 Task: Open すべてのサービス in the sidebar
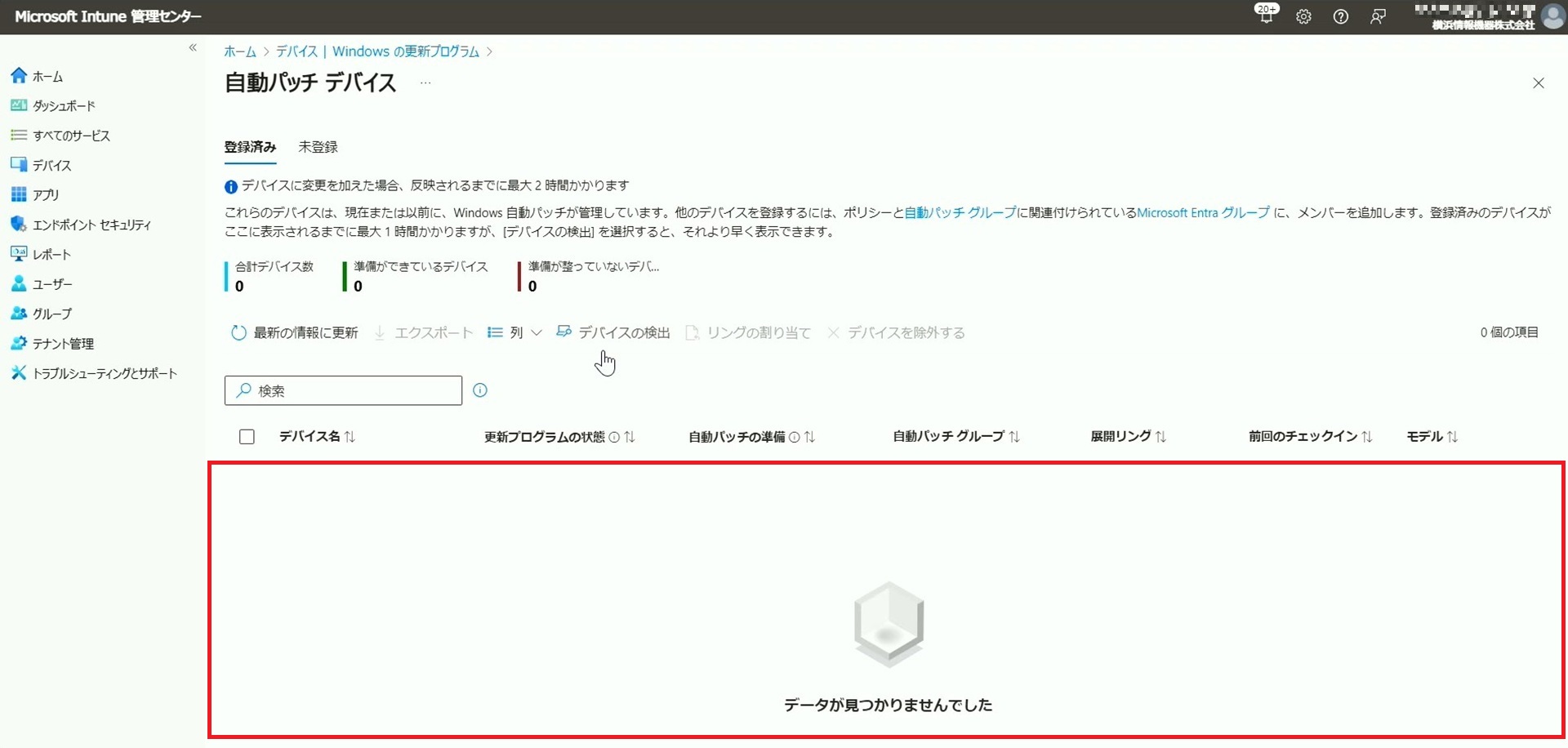pos(60,136)
